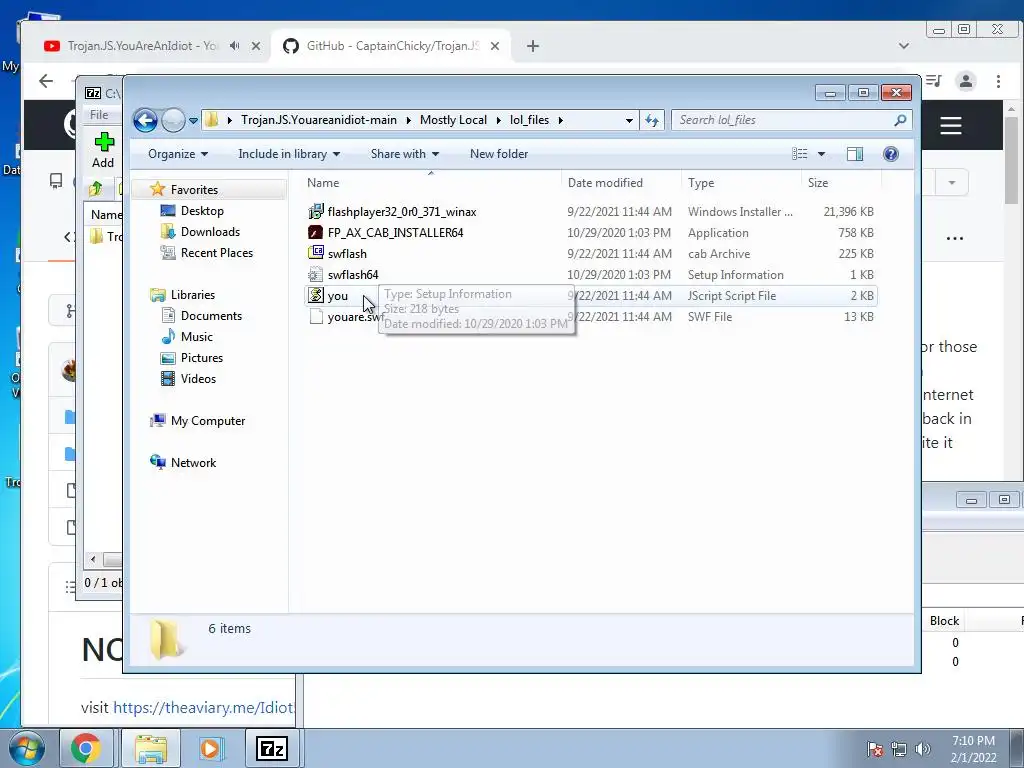The width and height of the screenshot is (1024, 768).
Task: Mute the YouTube tab audio icon
Action: pos(234,46)
